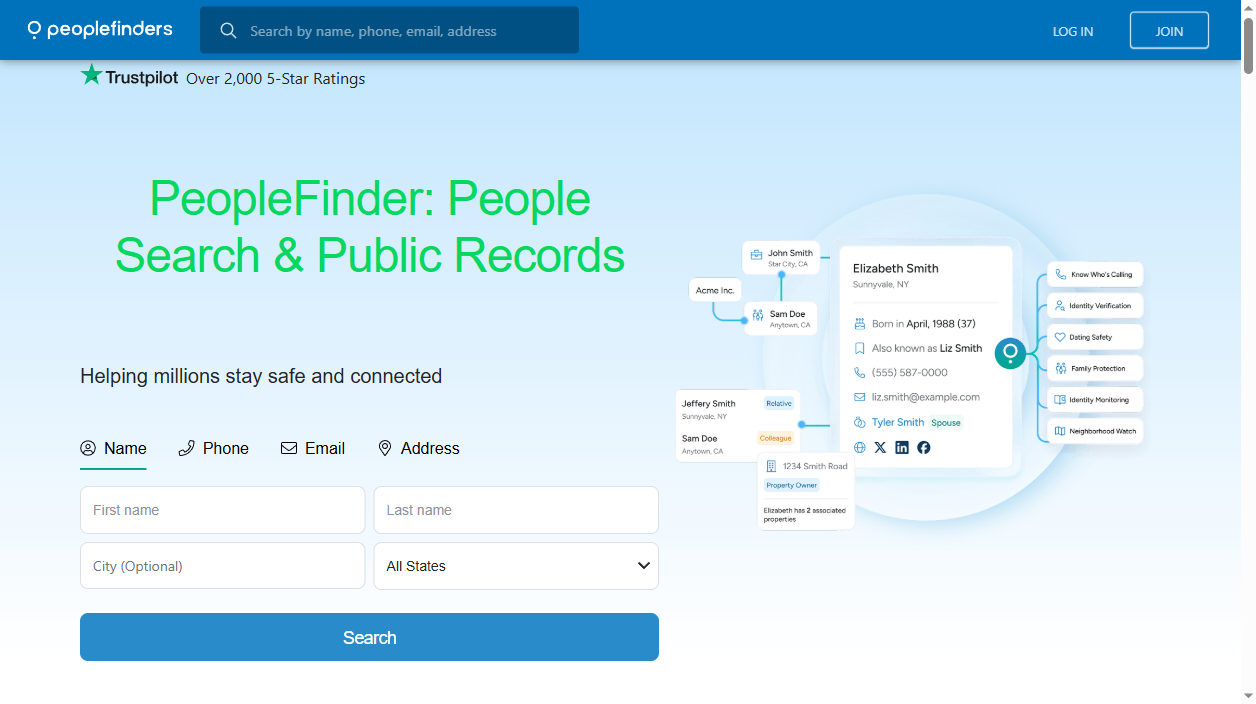
Task: Open the All States dropdown
Action: [516, 566]
